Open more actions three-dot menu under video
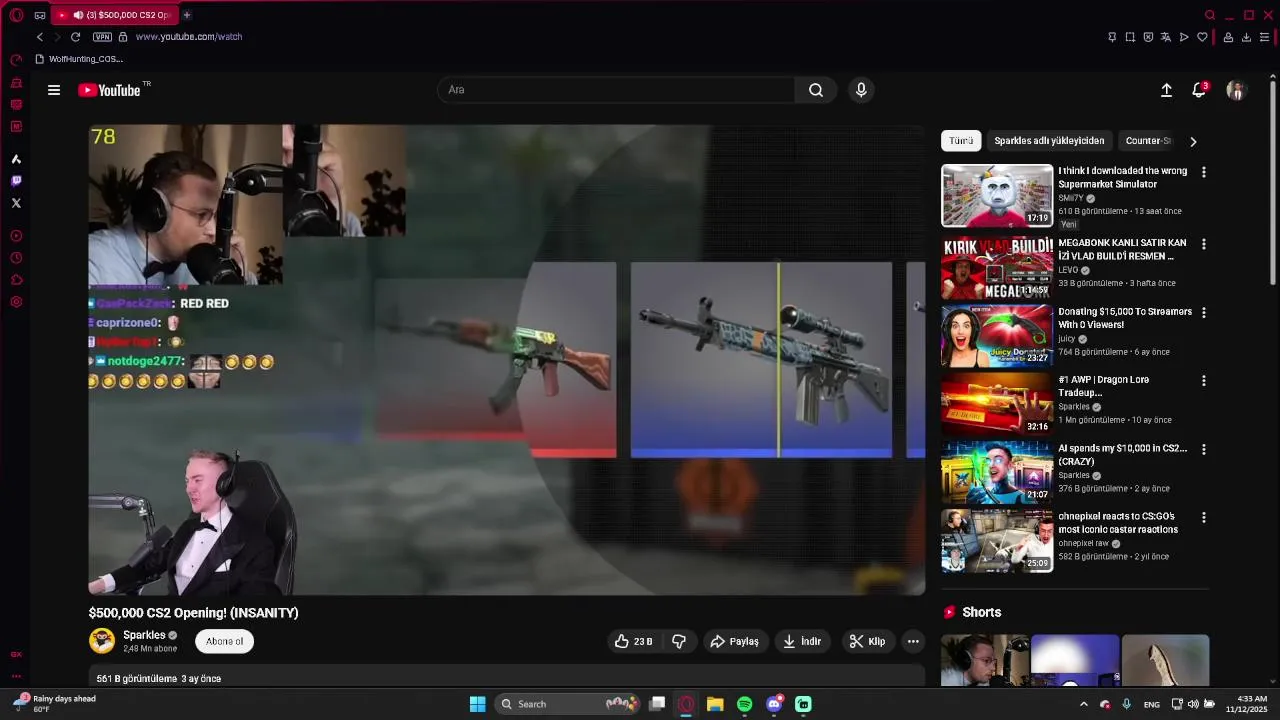Screen dimensions: 1280x720 click(913, 641)
